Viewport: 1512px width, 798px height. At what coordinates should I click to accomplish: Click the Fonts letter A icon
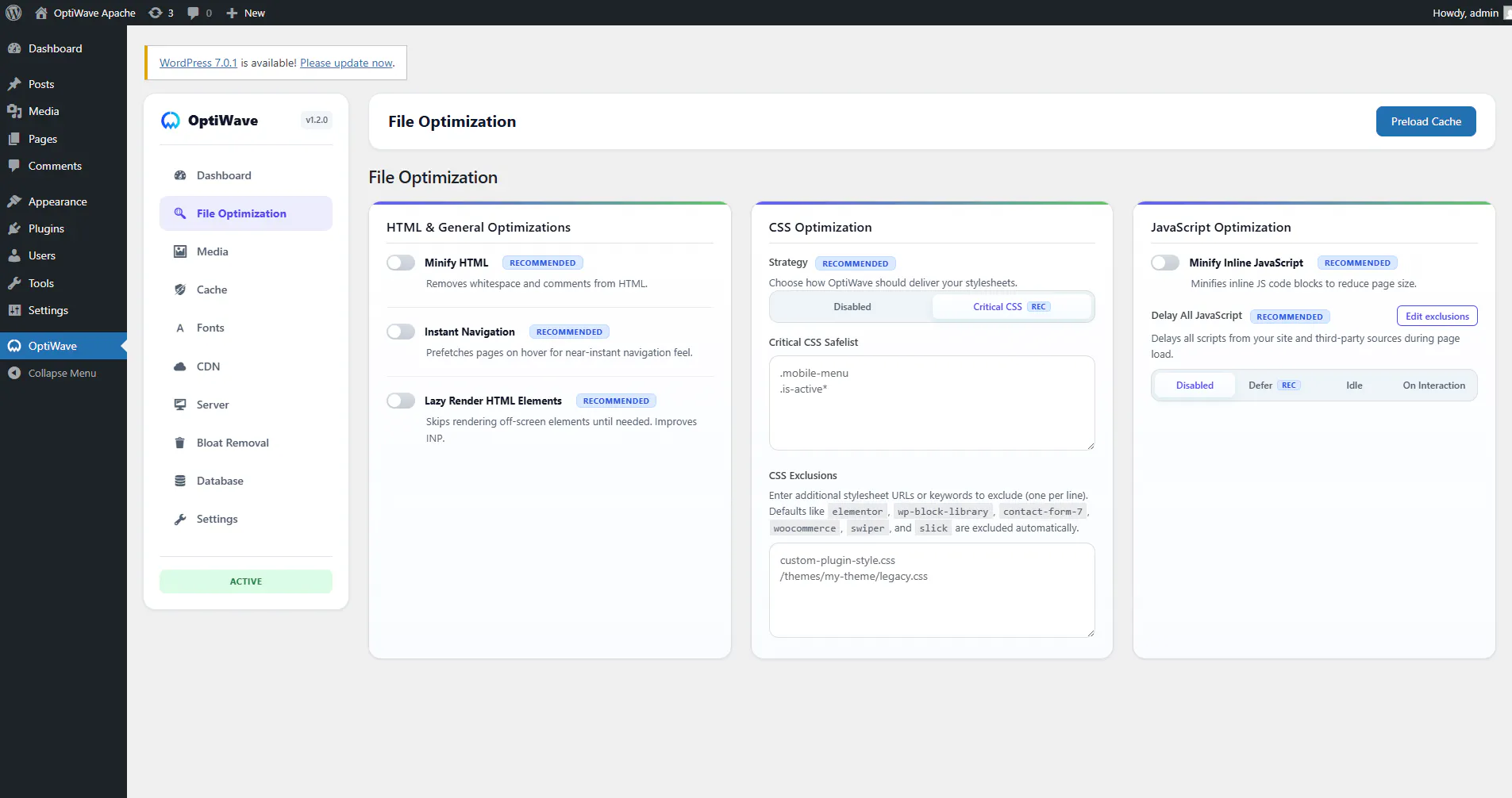(x=180, y=328)
